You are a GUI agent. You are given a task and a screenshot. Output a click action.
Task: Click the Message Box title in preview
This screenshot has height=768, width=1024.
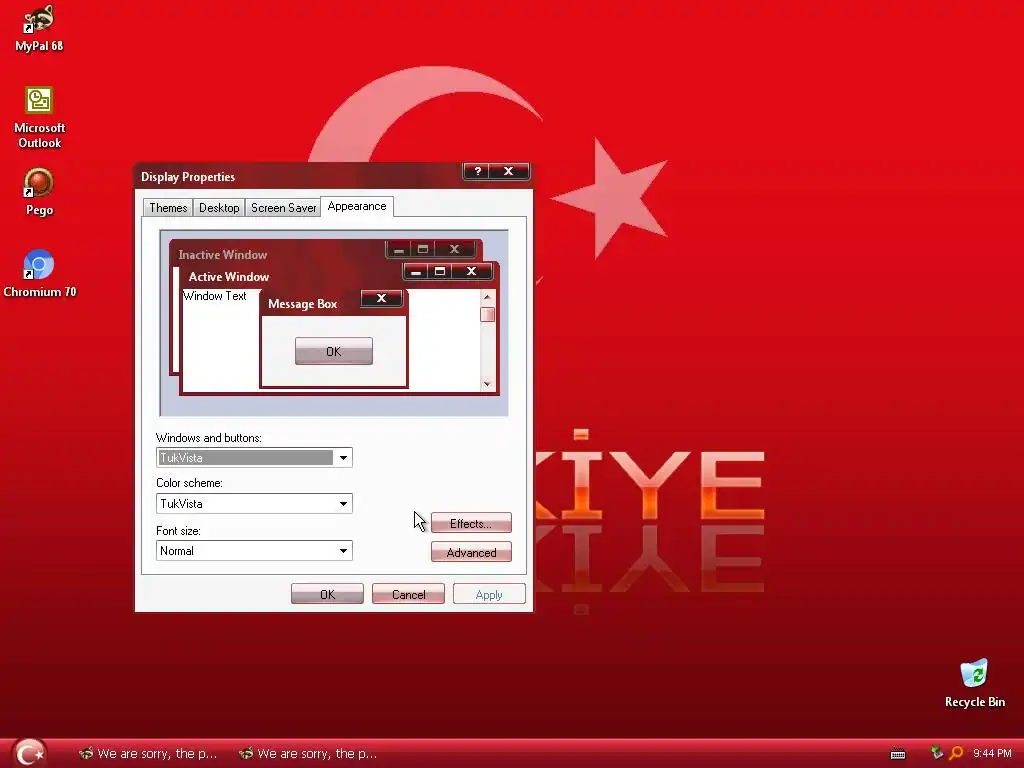302,304
